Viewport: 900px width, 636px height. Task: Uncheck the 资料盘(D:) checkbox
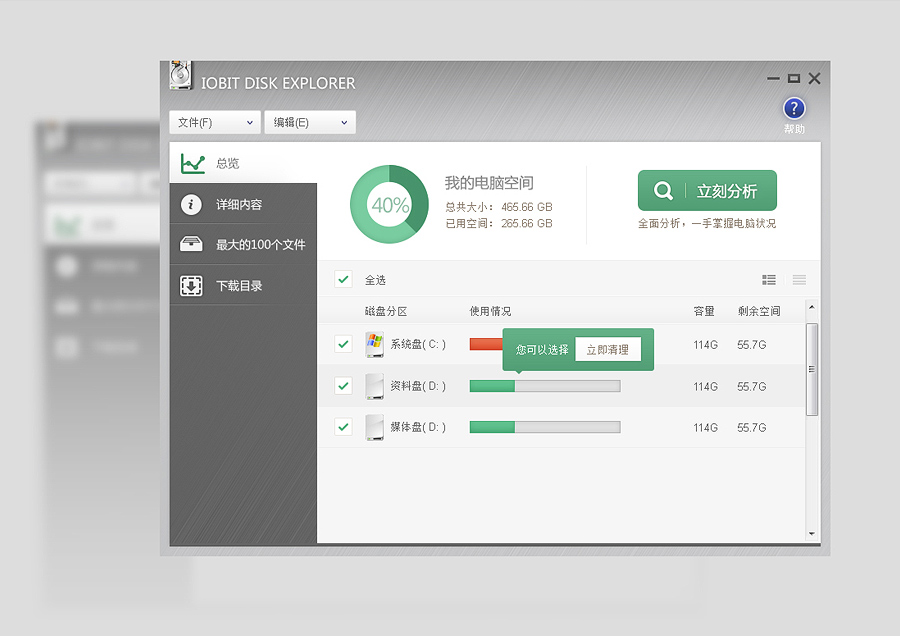pos(343,386)
